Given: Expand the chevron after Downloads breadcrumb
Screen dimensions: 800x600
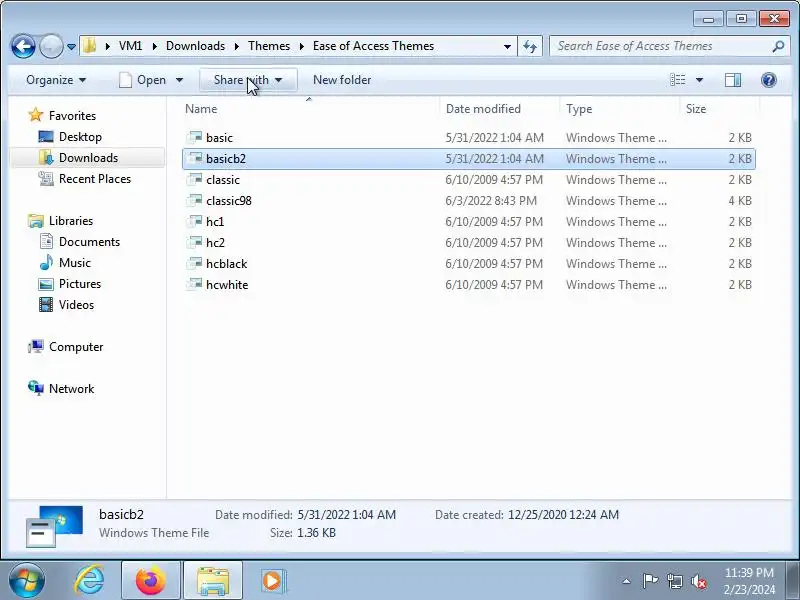Looking at the screenshot, I should (x=237, y=46).
